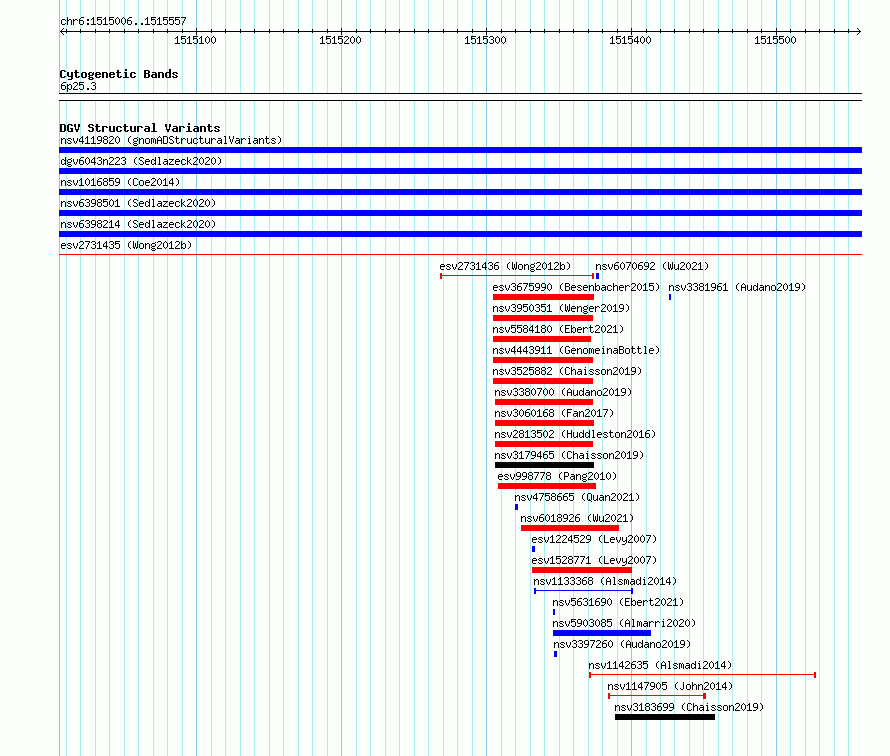The width and height of the screenshot is (890, 756).
Task: Click the ruler's left end arrow
Action: click(x=62, y=31)
